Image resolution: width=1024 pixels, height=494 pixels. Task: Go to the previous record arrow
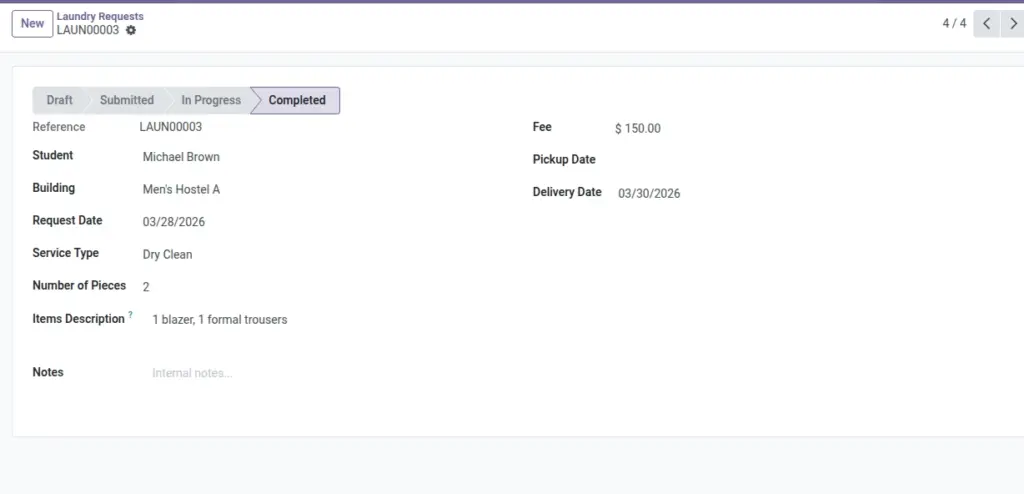[x=987, y=24]
